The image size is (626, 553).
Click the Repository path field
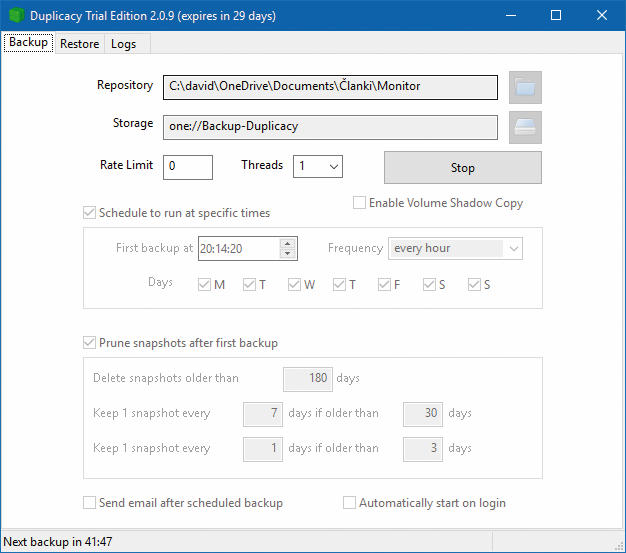tap(330, 87)
